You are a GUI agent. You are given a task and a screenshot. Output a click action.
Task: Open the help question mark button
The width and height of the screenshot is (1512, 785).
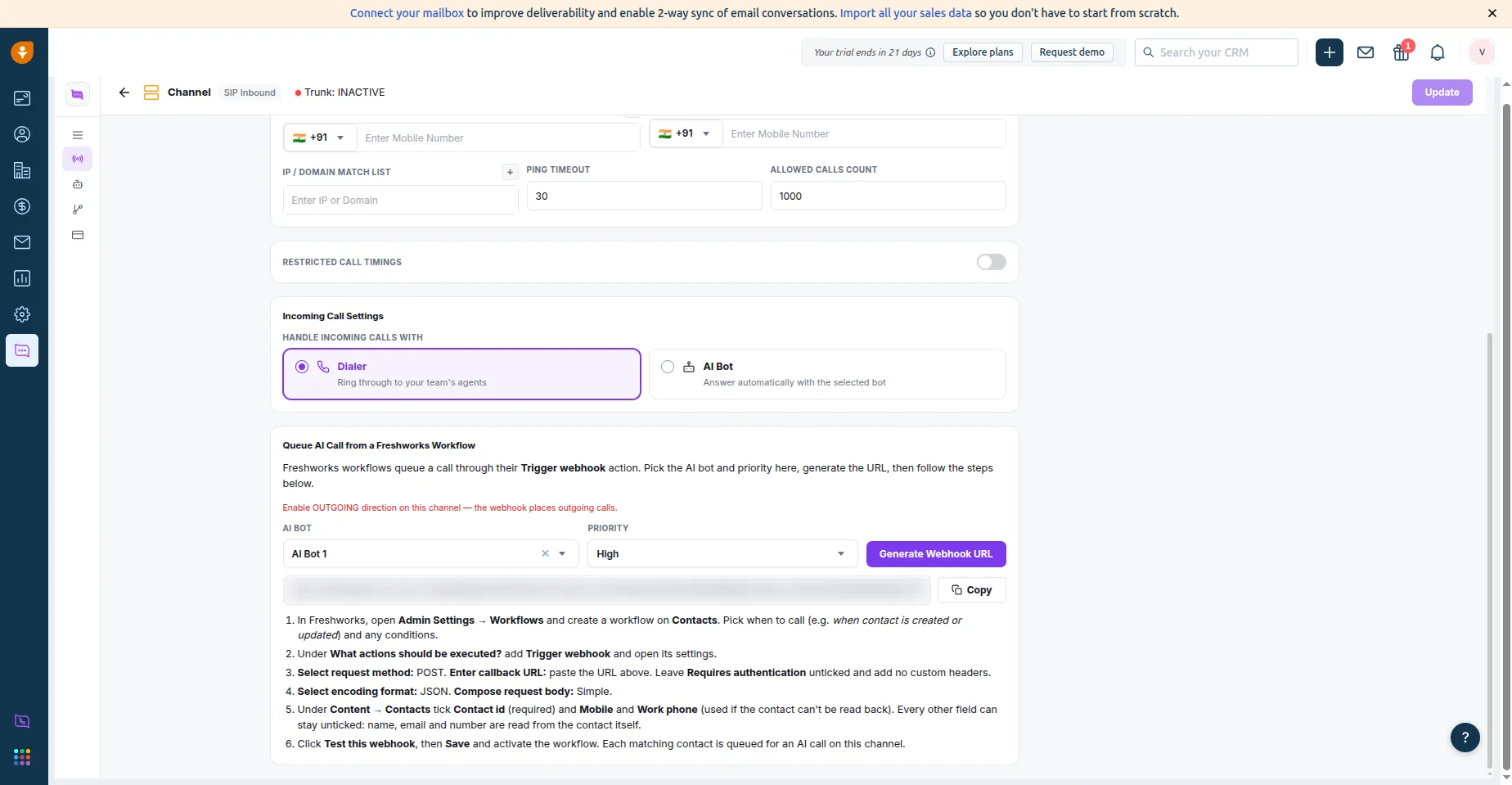pyautogui.click(x=1465, y=738)
